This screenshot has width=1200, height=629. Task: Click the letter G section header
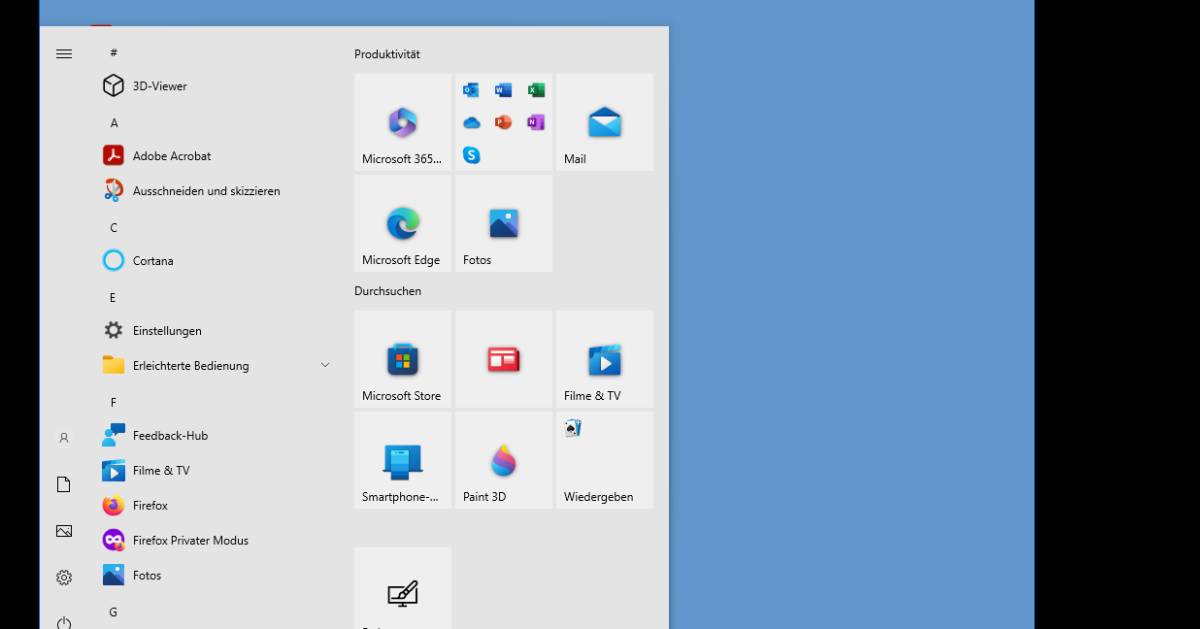tap(114, 612)
